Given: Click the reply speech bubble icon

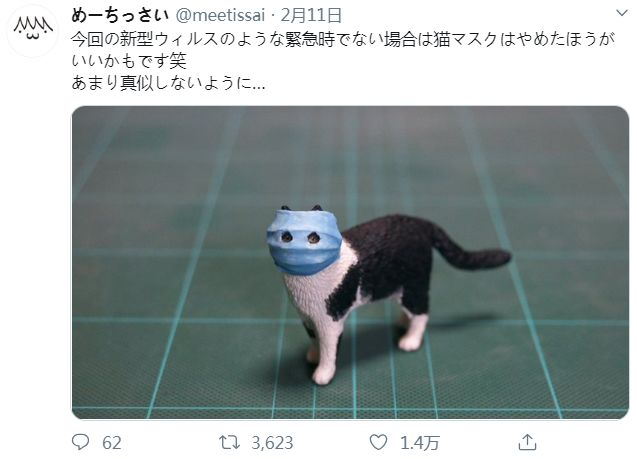Looking at the screenshot, I should 80,442.
